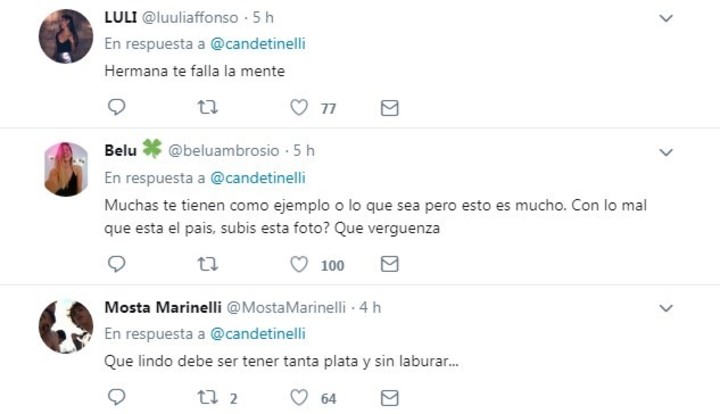The width and height of the screenshot is (720, 414).
Task: Like LULI's tweet with 77 likes
Action: (298, 107)
